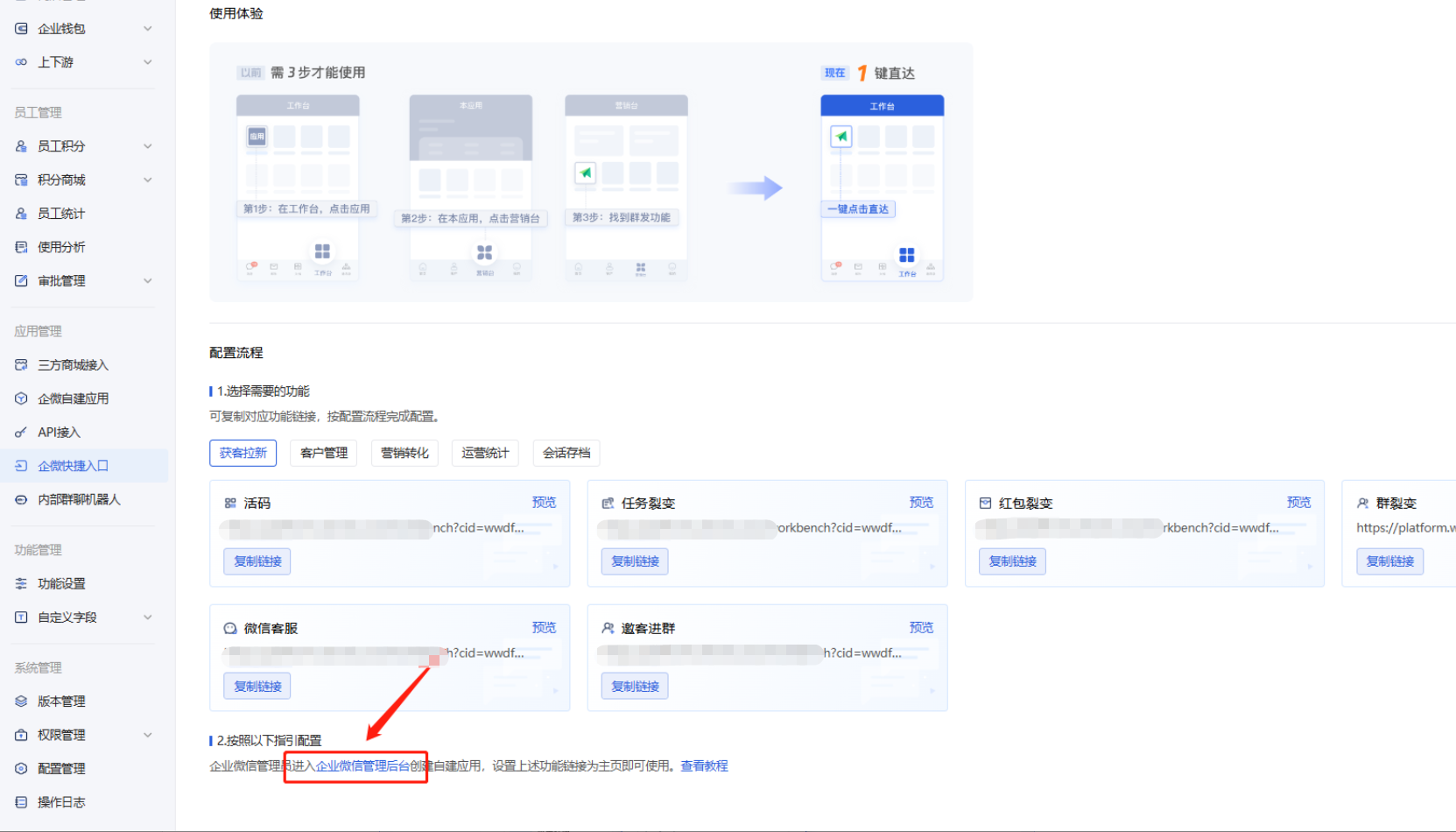Preview the 任务裂变 feature

[x=921, y=503]
